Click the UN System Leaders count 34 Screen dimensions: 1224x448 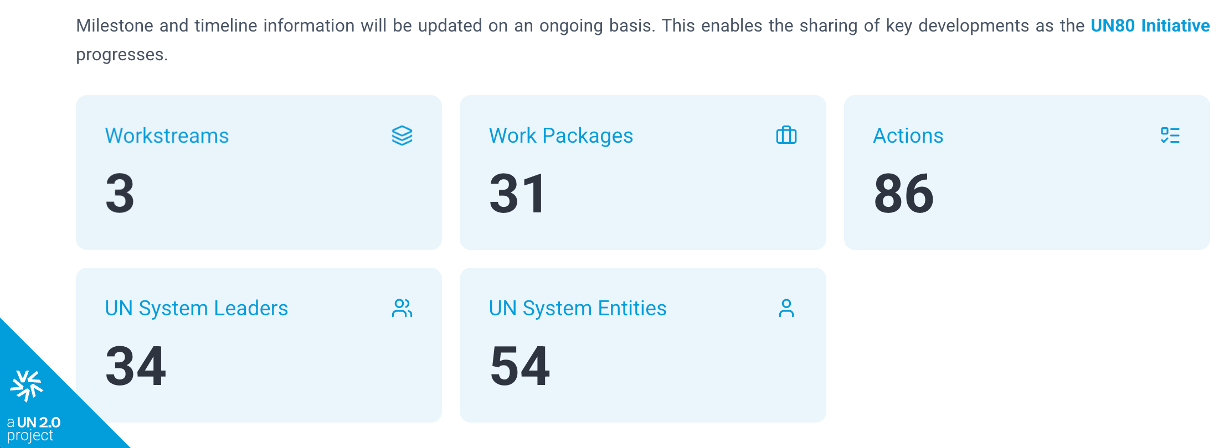pyautogui.click(x=136, y=366)
